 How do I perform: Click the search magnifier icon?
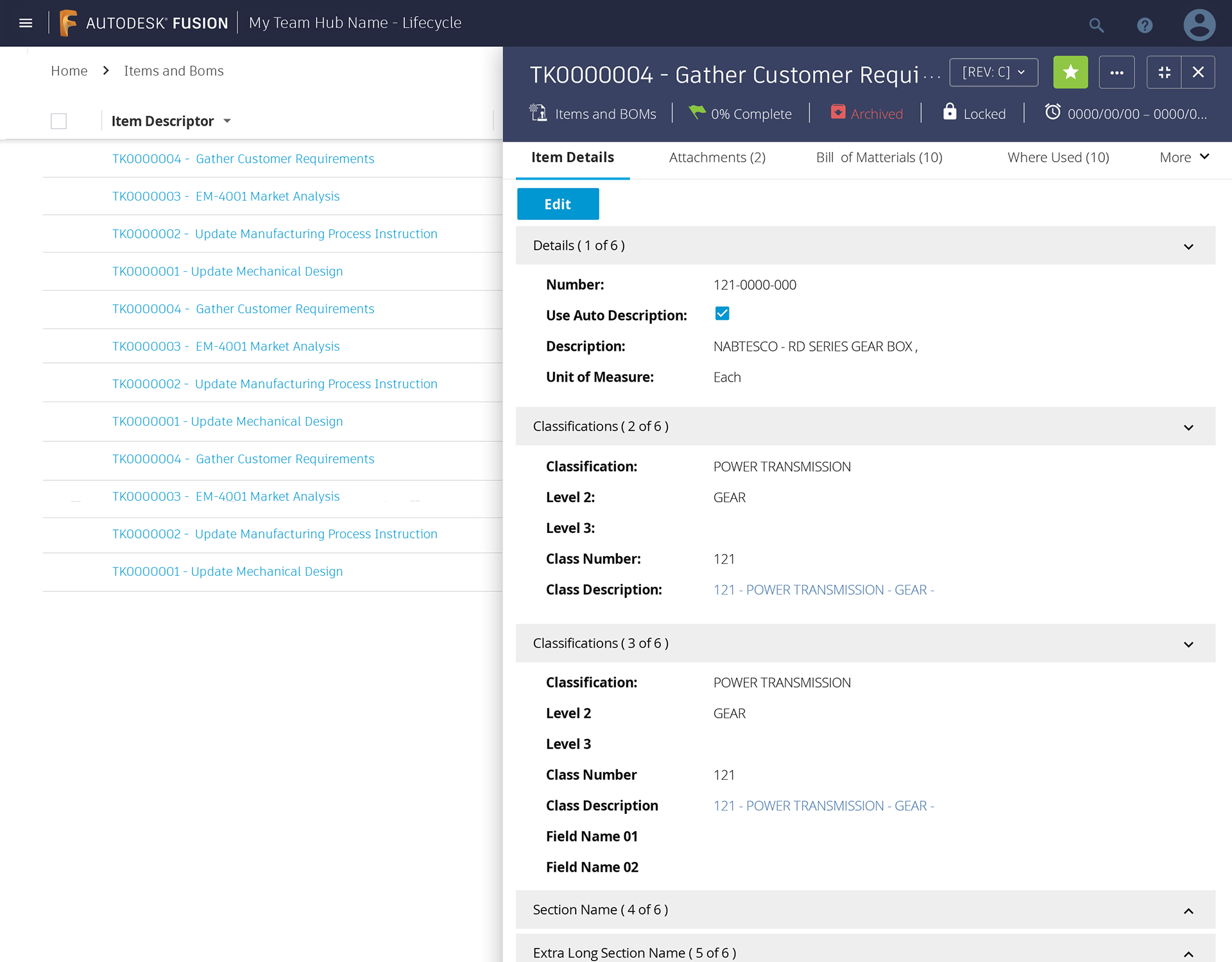(x=1096, y=26)
